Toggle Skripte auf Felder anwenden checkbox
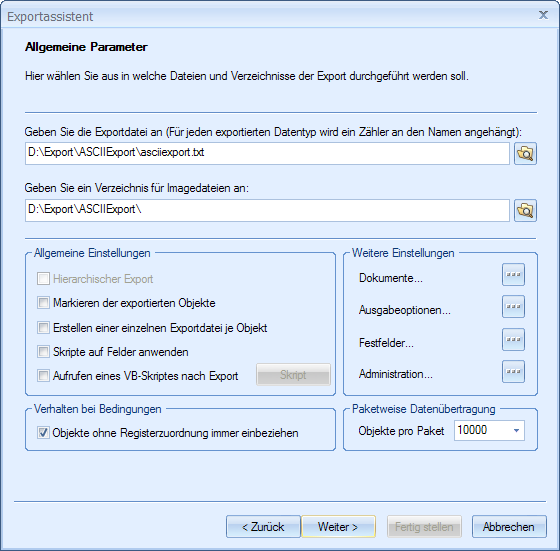 coord(44,352)
